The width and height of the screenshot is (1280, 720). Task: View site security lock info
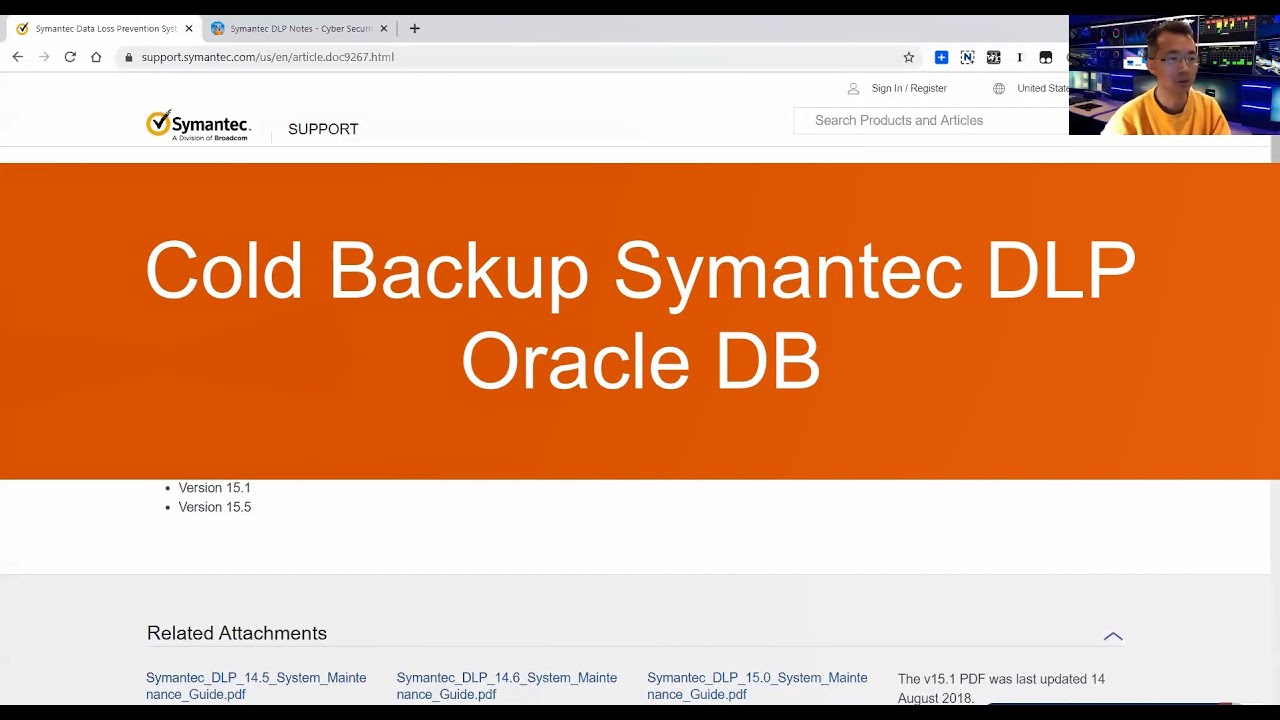pos(128,57)
